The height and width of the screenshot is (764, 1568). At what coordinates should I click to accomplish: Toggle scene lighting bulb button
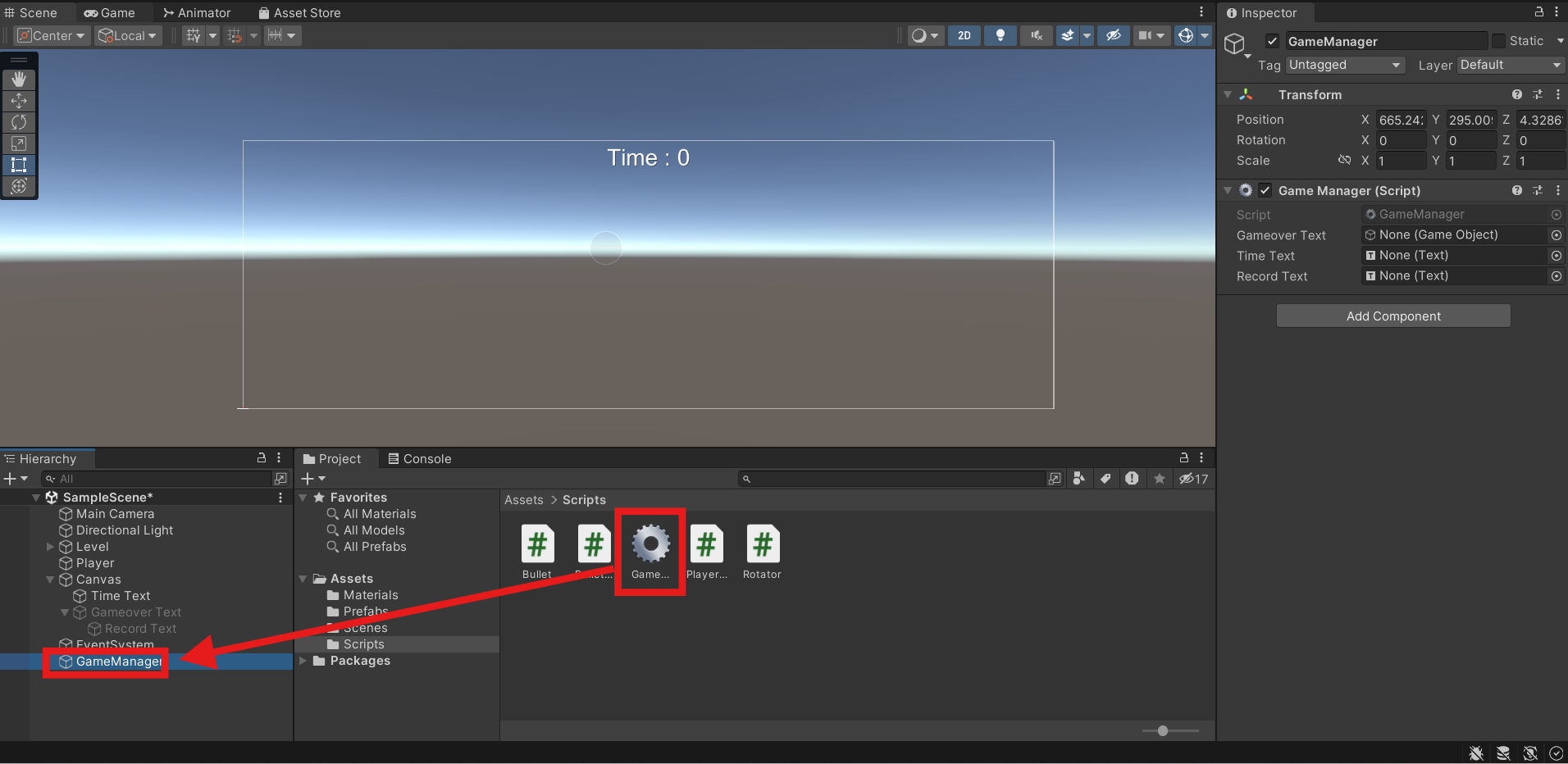click(x=1001, y=35)
